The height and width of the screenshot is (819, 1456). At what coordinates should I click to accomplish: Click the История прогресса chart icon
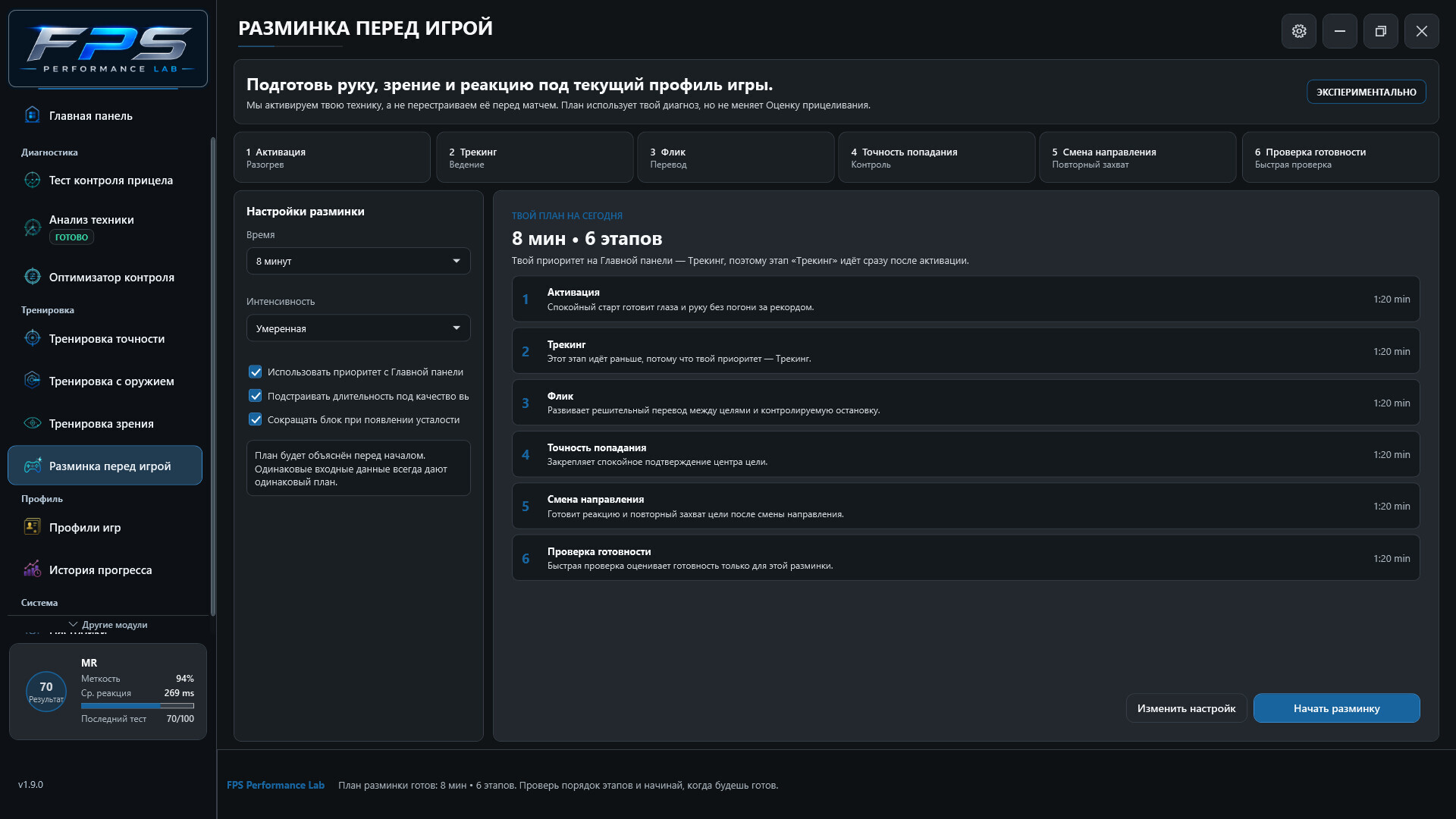pos(32,570)
